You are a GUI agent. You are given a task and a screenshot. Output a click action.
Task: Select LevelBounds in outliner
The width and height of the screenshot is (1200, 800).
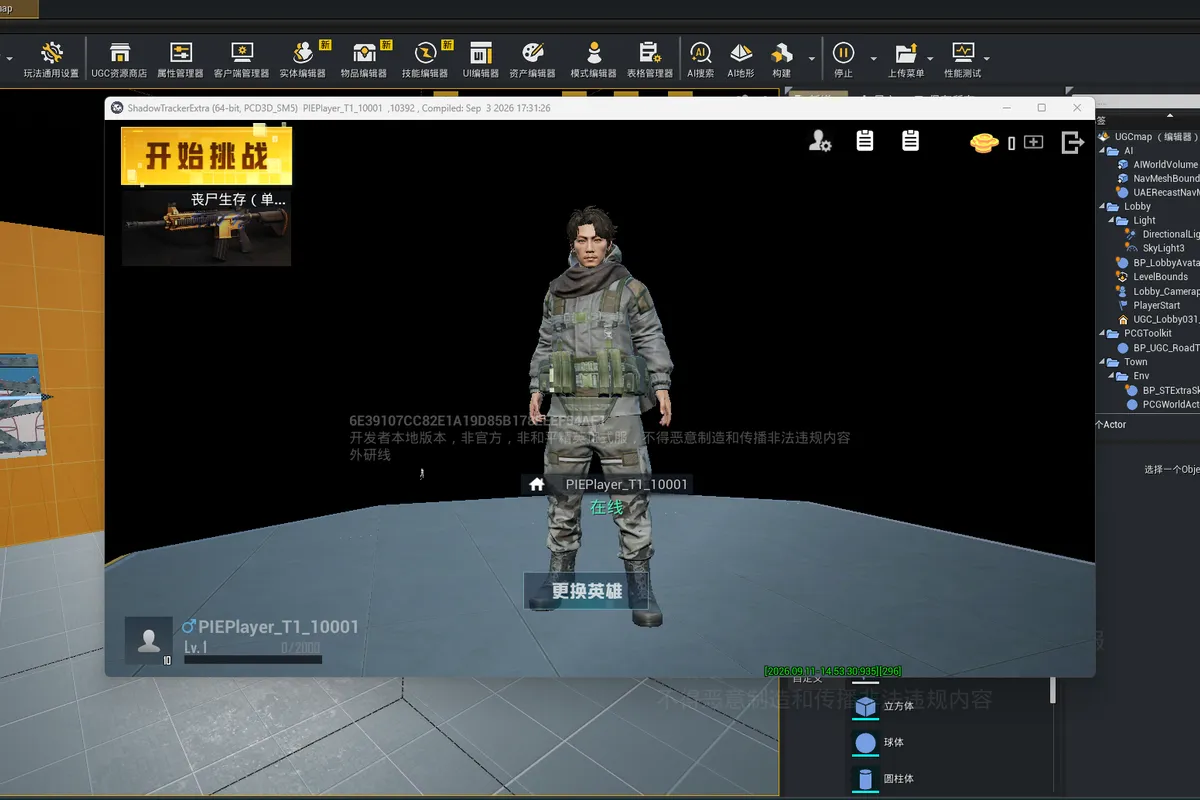click(x=1153, y=277)
